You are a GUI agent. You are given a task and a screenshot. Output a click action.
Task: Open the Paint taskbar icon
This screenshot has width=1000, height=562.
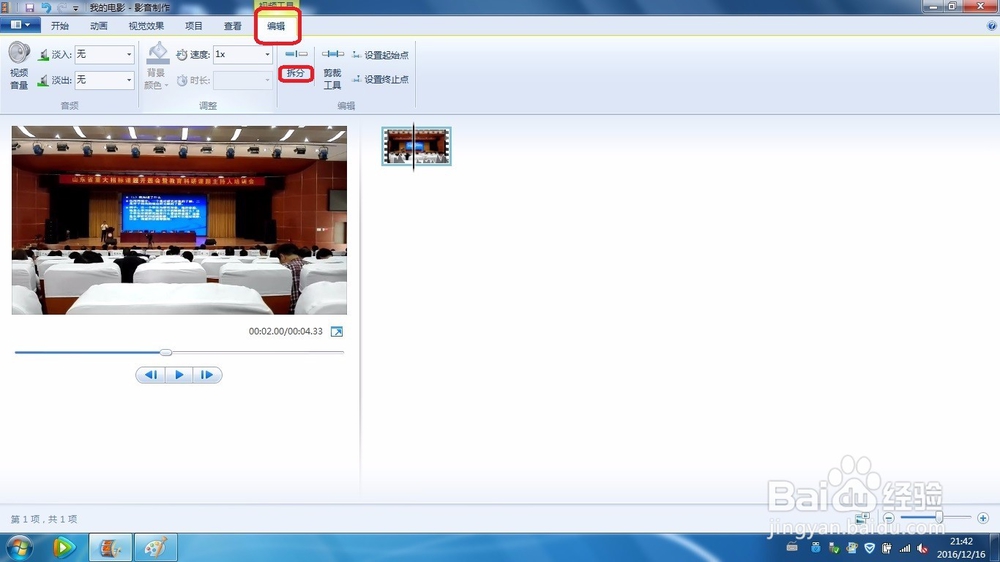156,547
